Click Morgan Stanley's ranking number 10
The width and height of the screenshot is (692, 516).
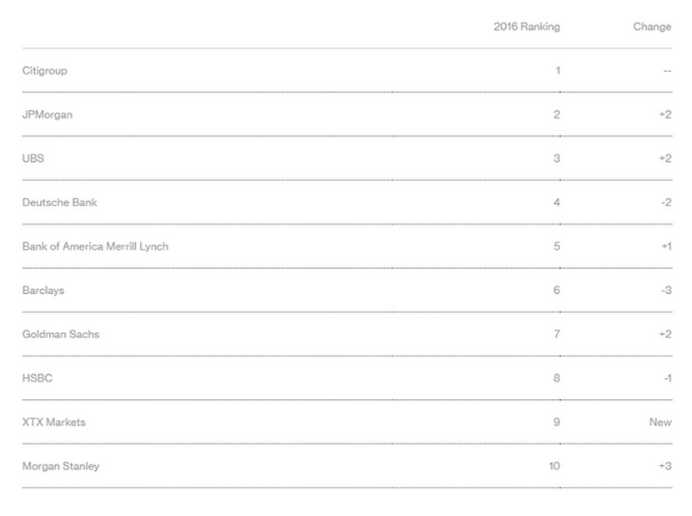(x=554, y=466)
